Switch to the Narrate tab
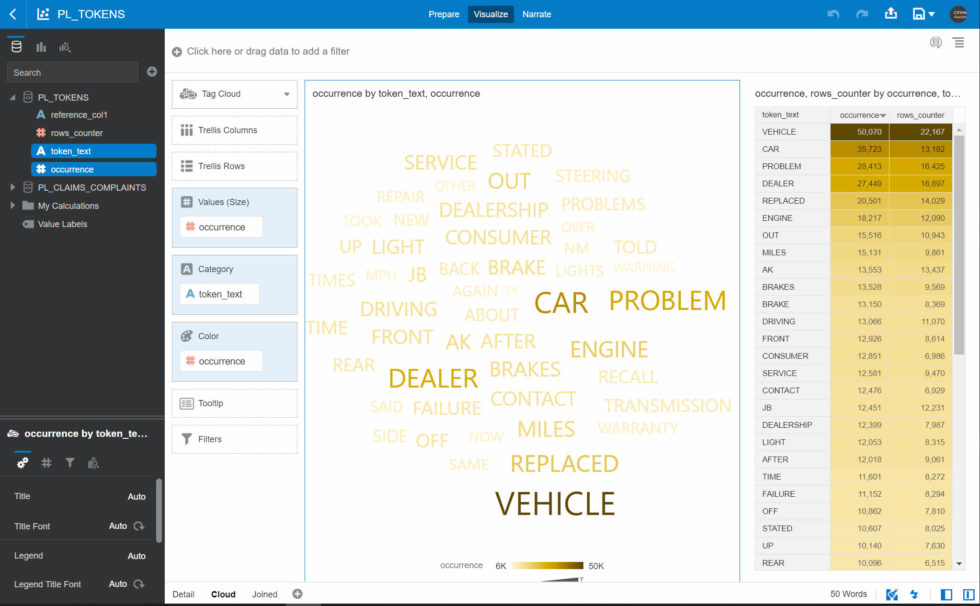The width and height of the screenshot is (980, 606). click(536, 14)
